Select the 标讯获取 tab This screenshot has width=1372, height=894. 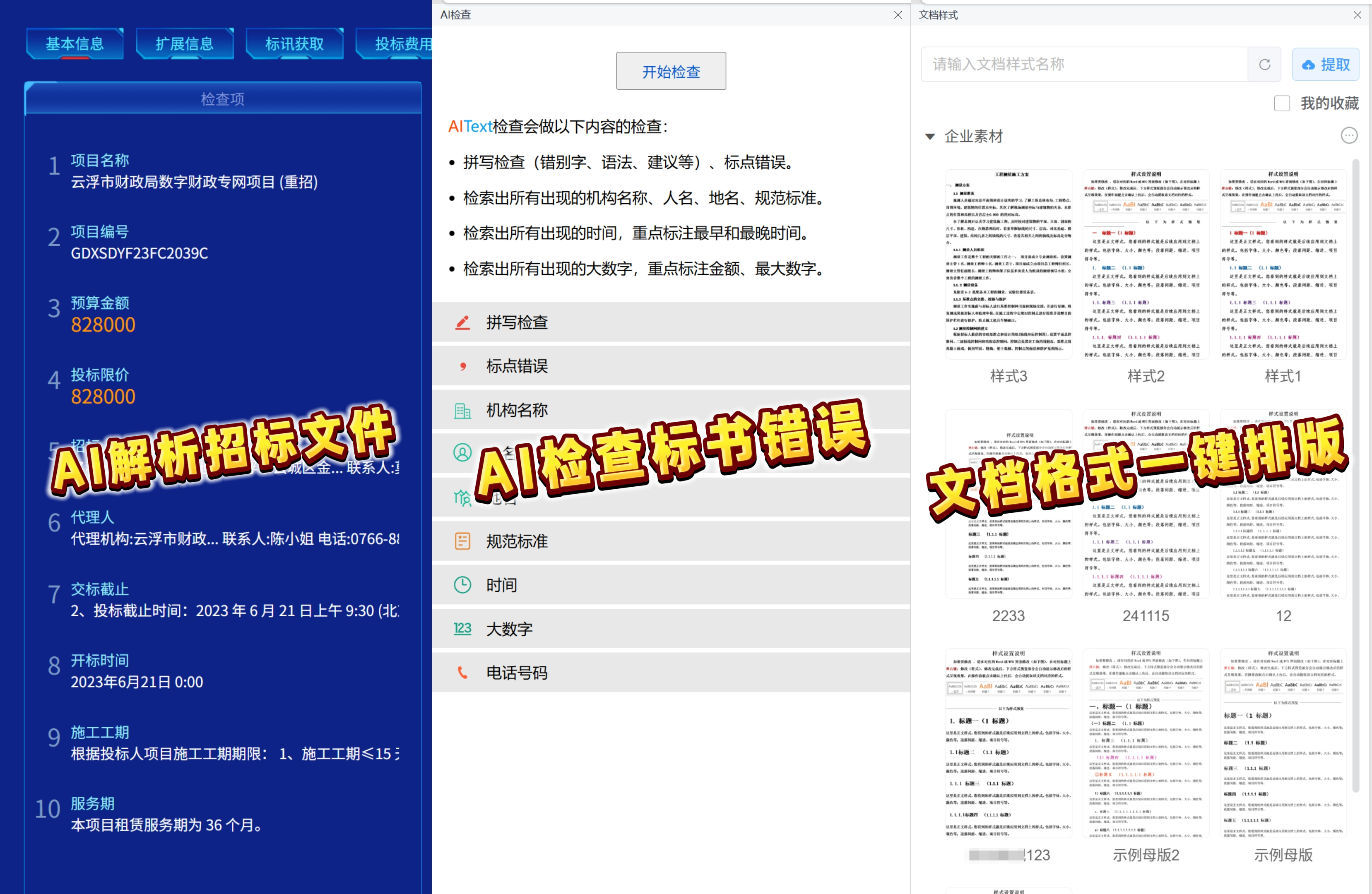point(294,44)
